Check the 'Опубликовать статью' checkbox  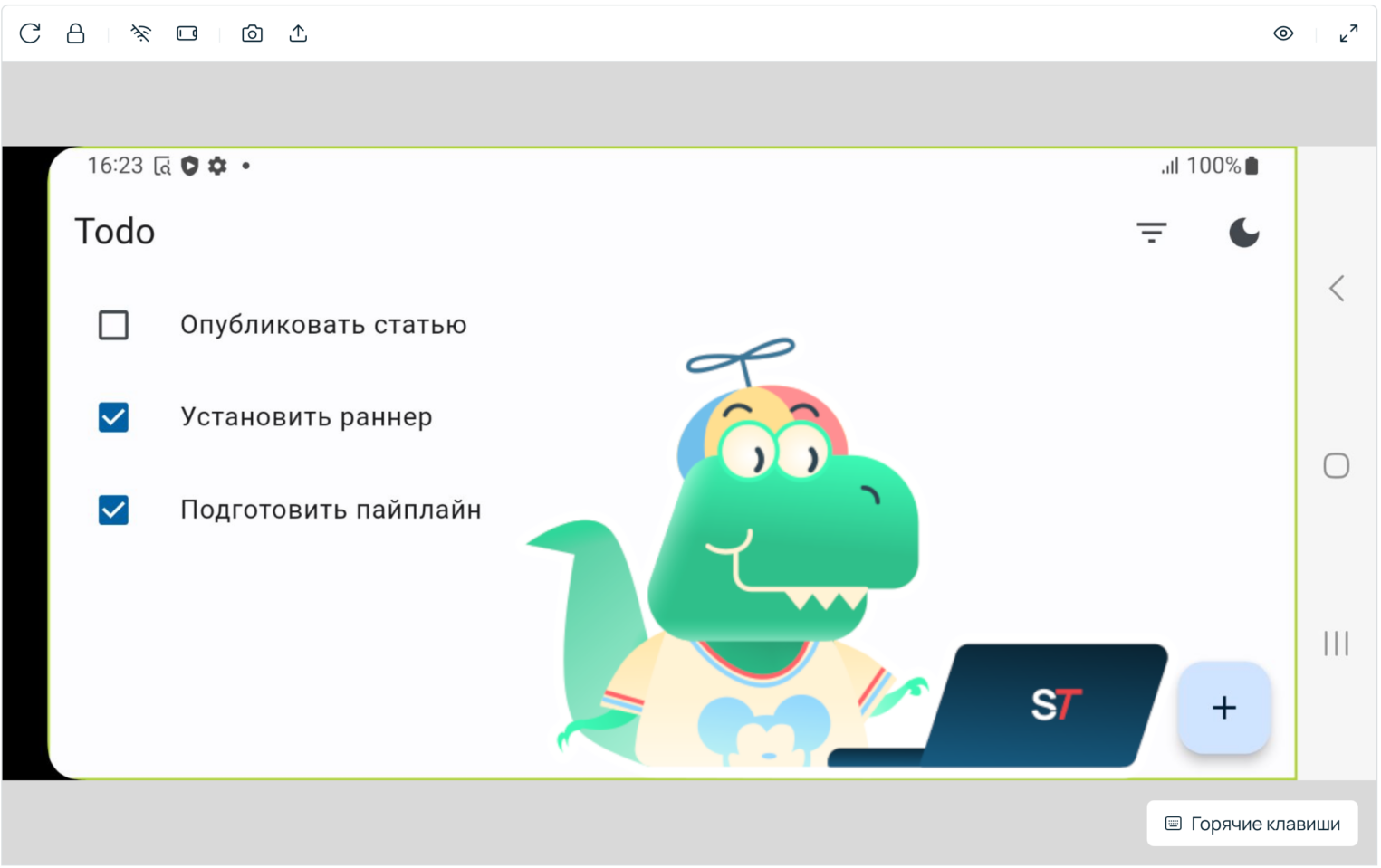click(x=113, y=325)
